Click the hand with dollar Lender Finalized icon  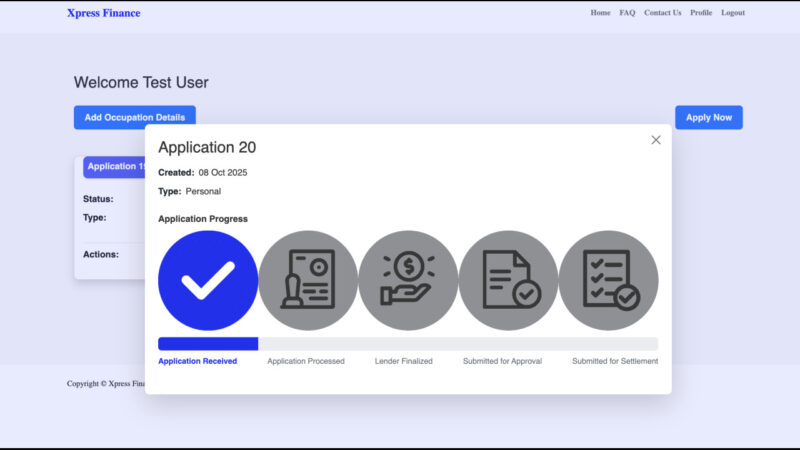408,280
